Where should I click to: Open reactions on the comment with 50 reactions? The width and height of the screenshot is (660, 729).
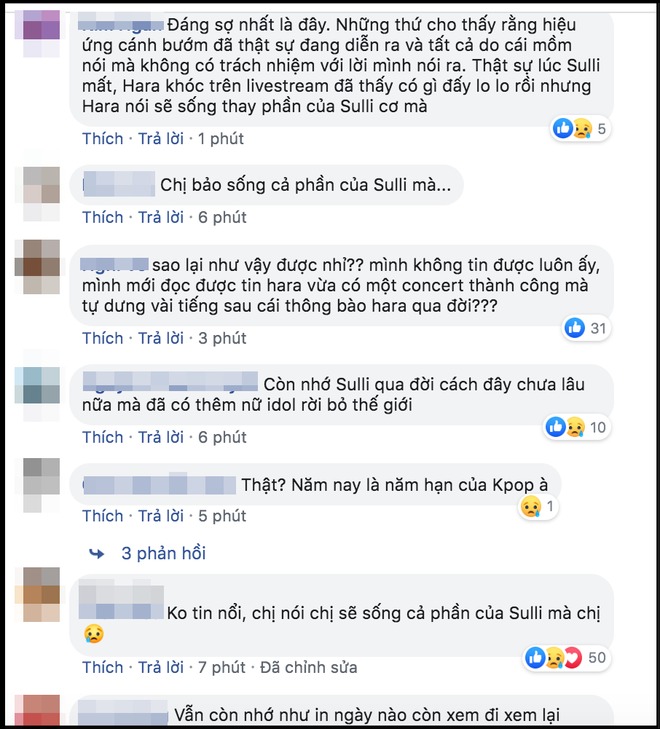coord(566,658)
